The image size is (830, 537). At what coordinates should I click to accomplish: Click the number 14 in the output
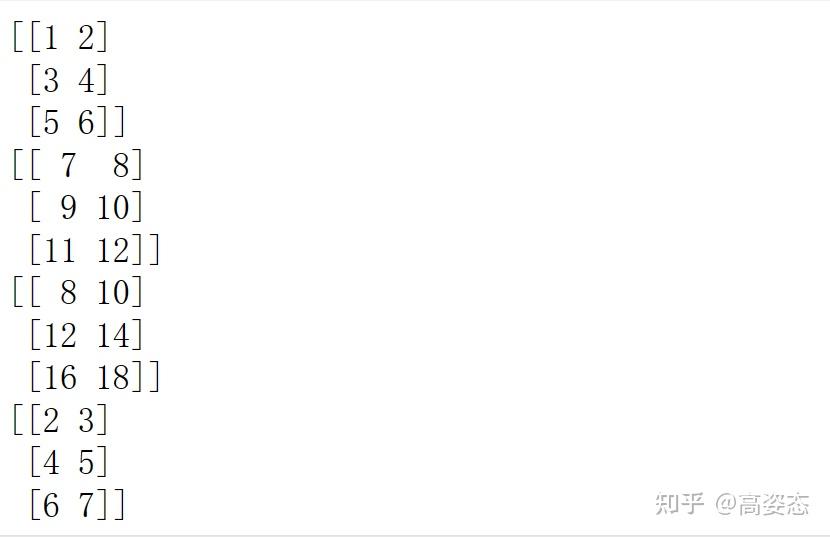click(113, 335)
